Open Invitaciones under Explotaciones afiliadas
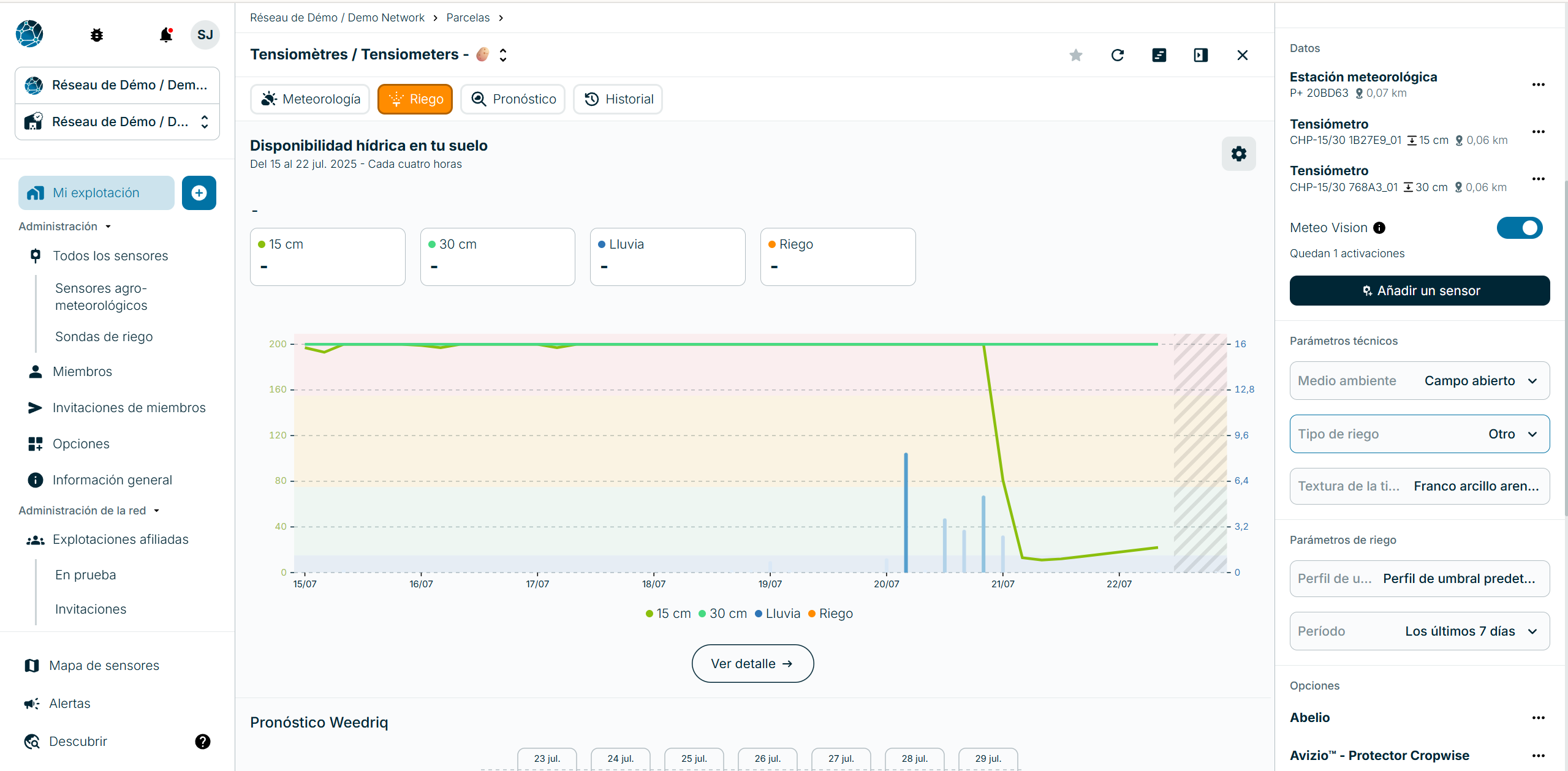Viewport: 1568px width, 771px height. click(x=91, y=609)
